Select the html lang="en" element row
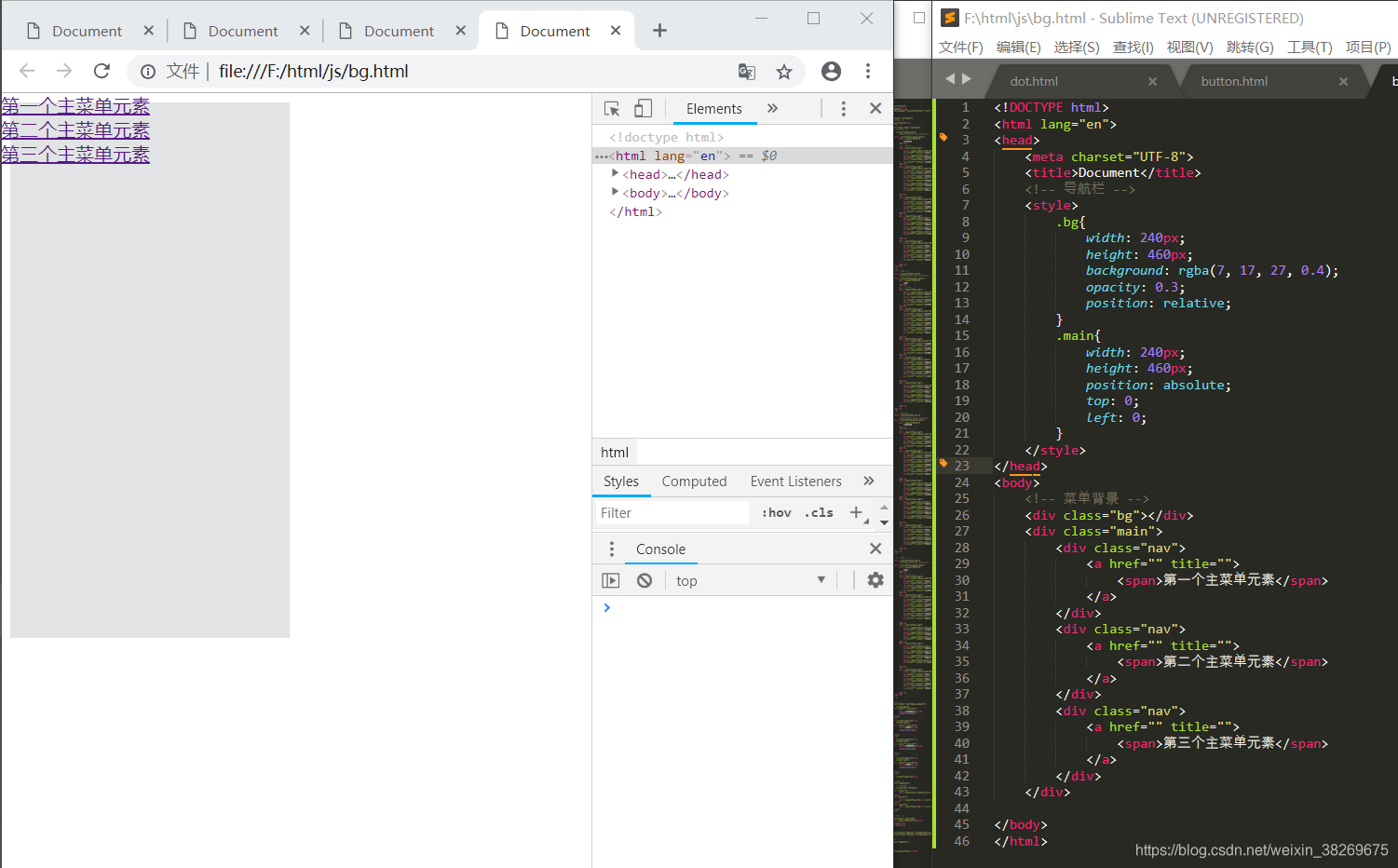The width and height of the screenshot is (1398, 868). click(x=742, y=156)
